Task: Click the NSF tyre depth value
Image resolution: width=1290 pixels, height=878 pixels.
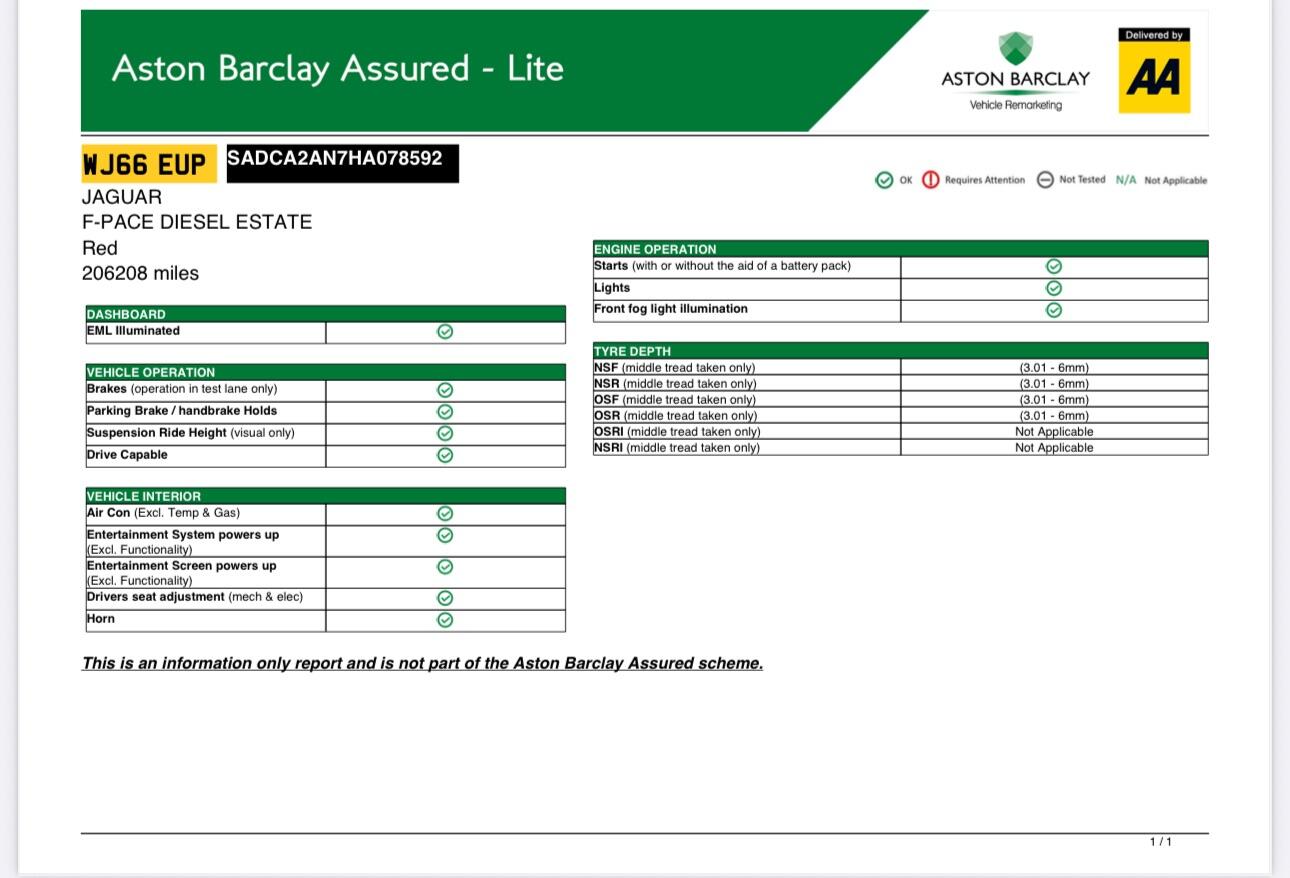Action: click(x=1053, y=368)
